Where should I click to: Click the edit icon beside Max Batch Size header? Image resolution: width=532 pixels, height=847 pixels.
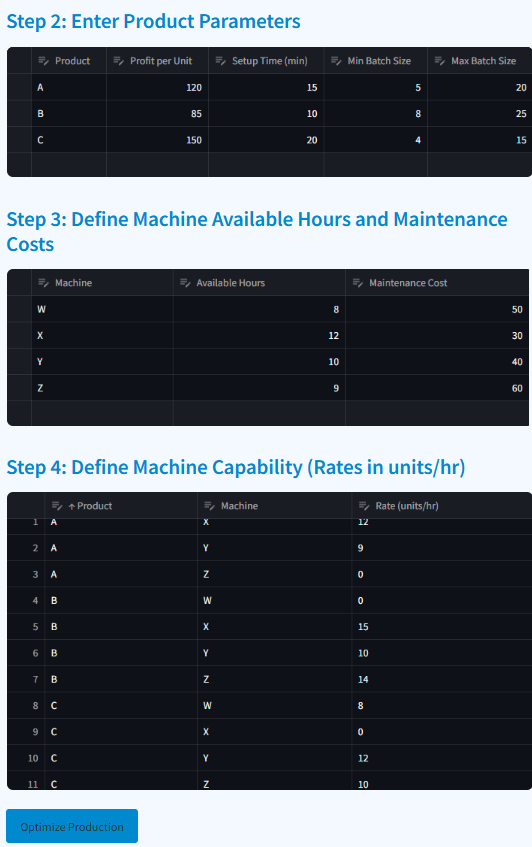(x=440, y=61)
